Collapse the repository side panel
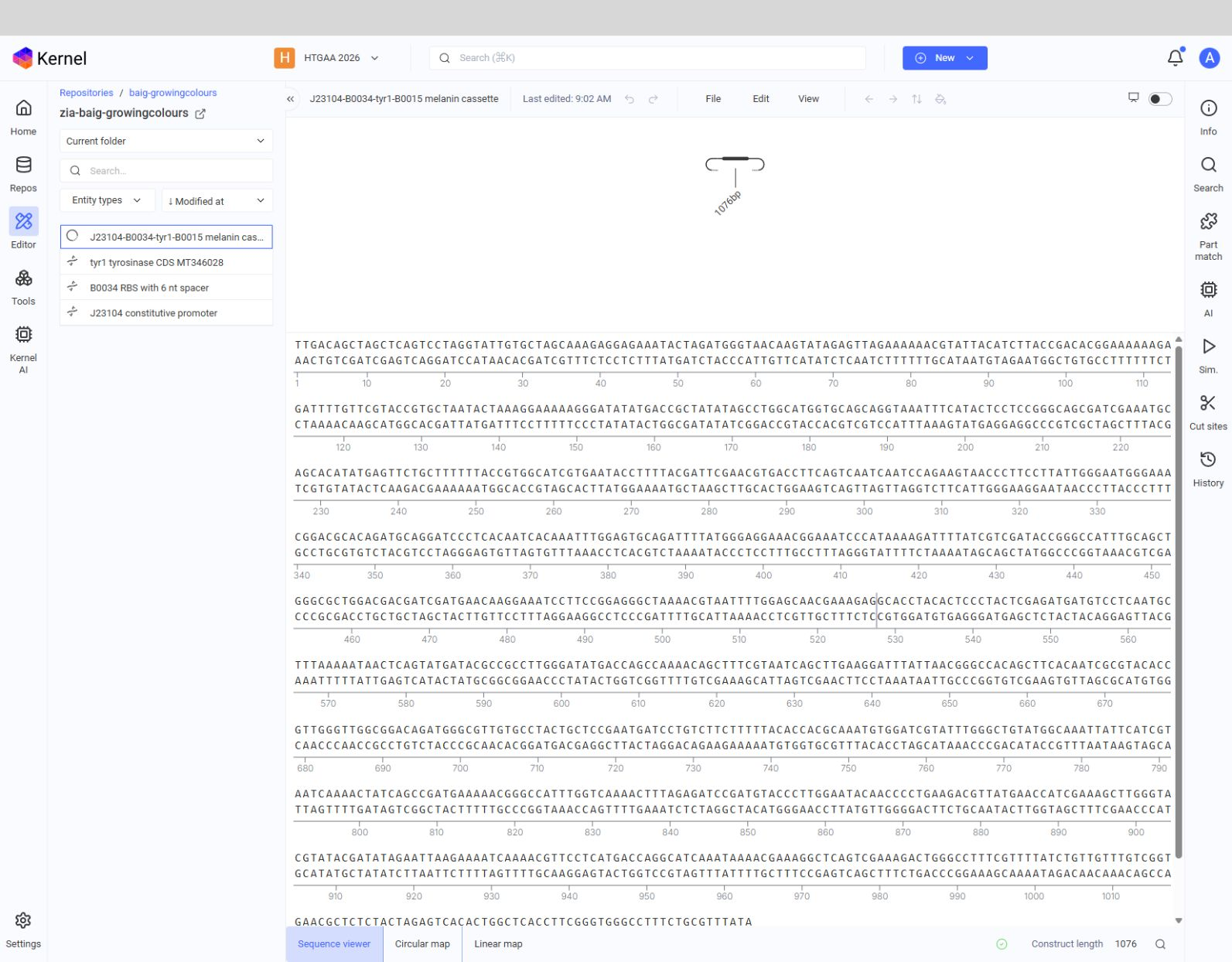Viewport: 1232px width, 962px height. pos(291,99)
